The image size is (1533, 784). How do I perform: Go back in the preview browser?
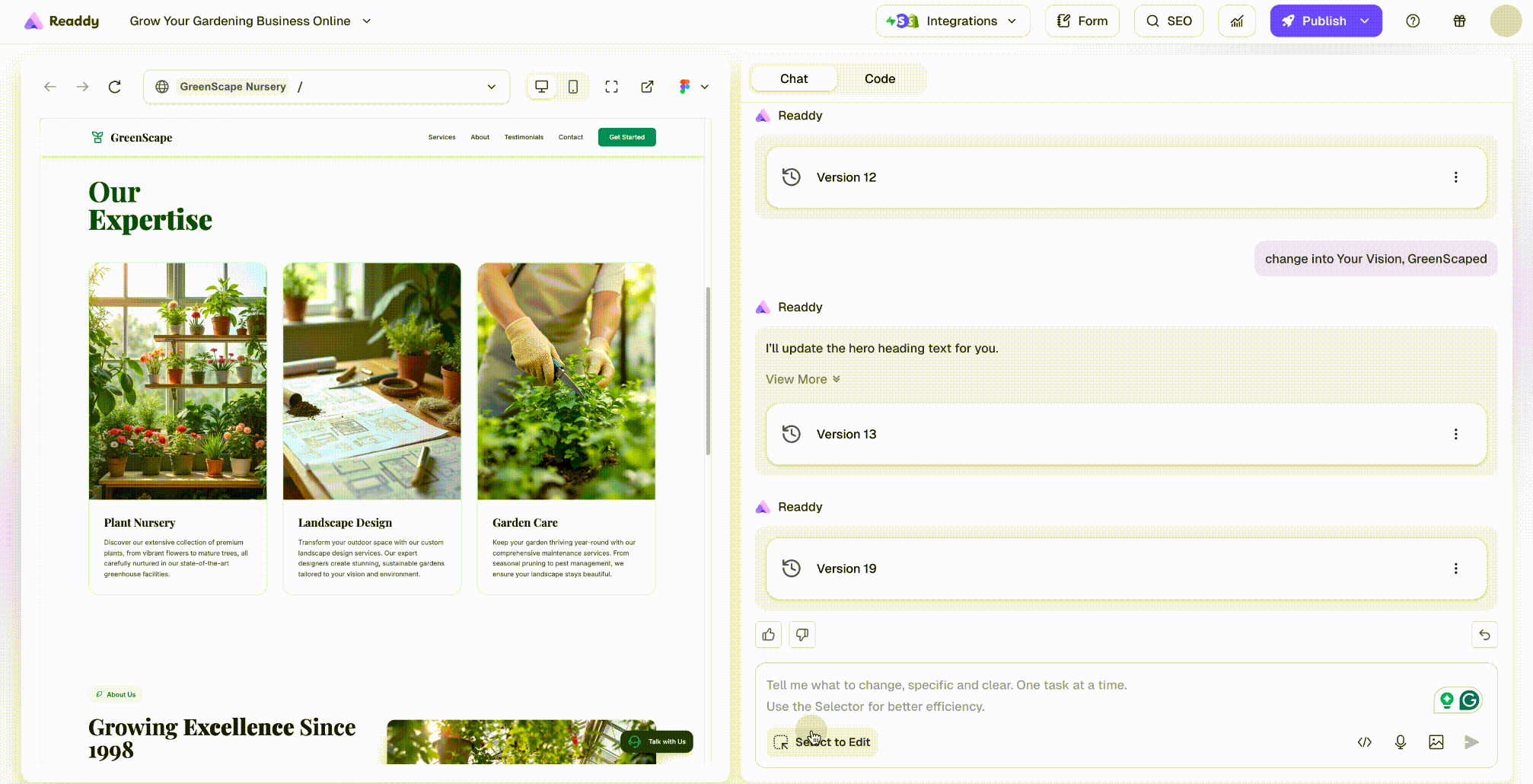click(x=50, y=87)
